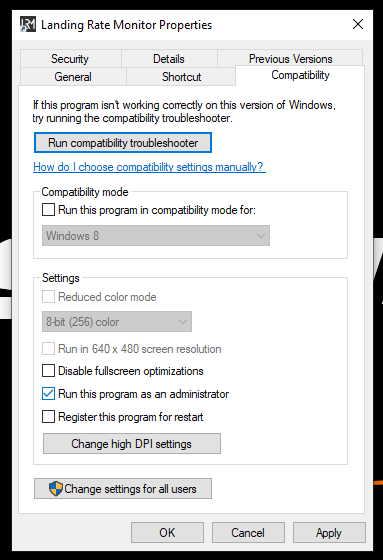Go to the Previous Versions tab

290,58
